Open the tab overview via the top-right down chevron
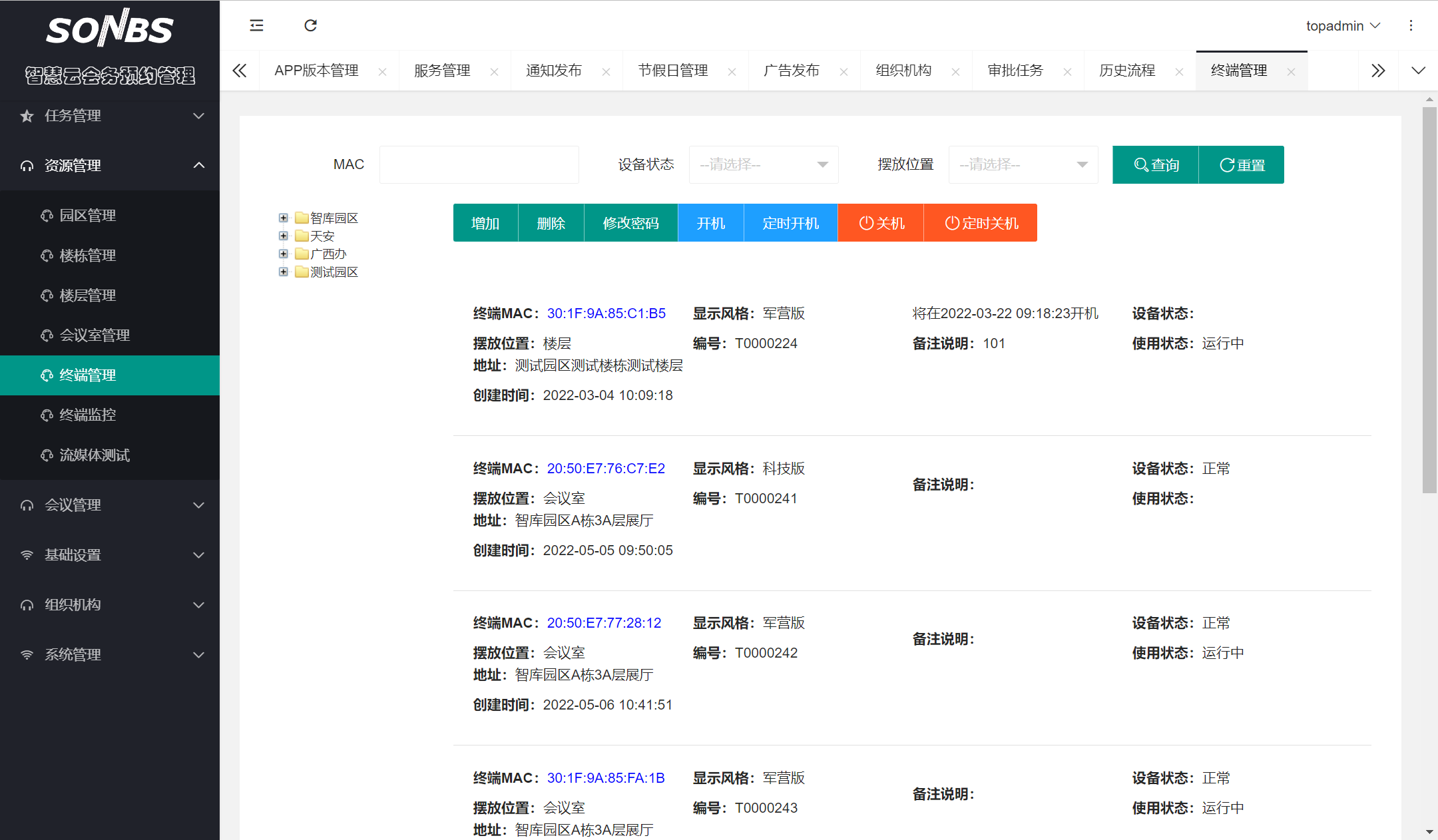Screen dimensions: 1438x840 point(1419,70)
